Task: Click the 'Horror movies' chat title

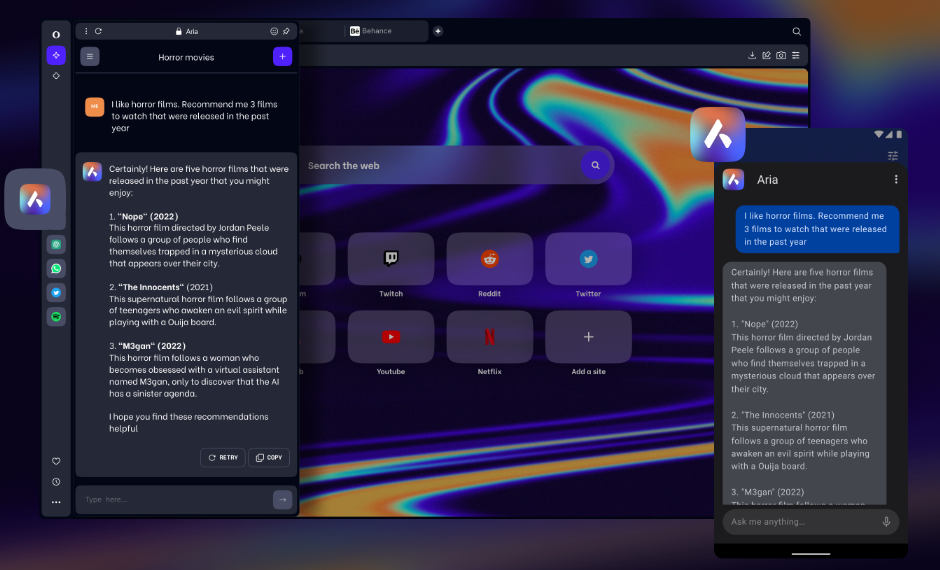Action: click(x=186, y=58)
